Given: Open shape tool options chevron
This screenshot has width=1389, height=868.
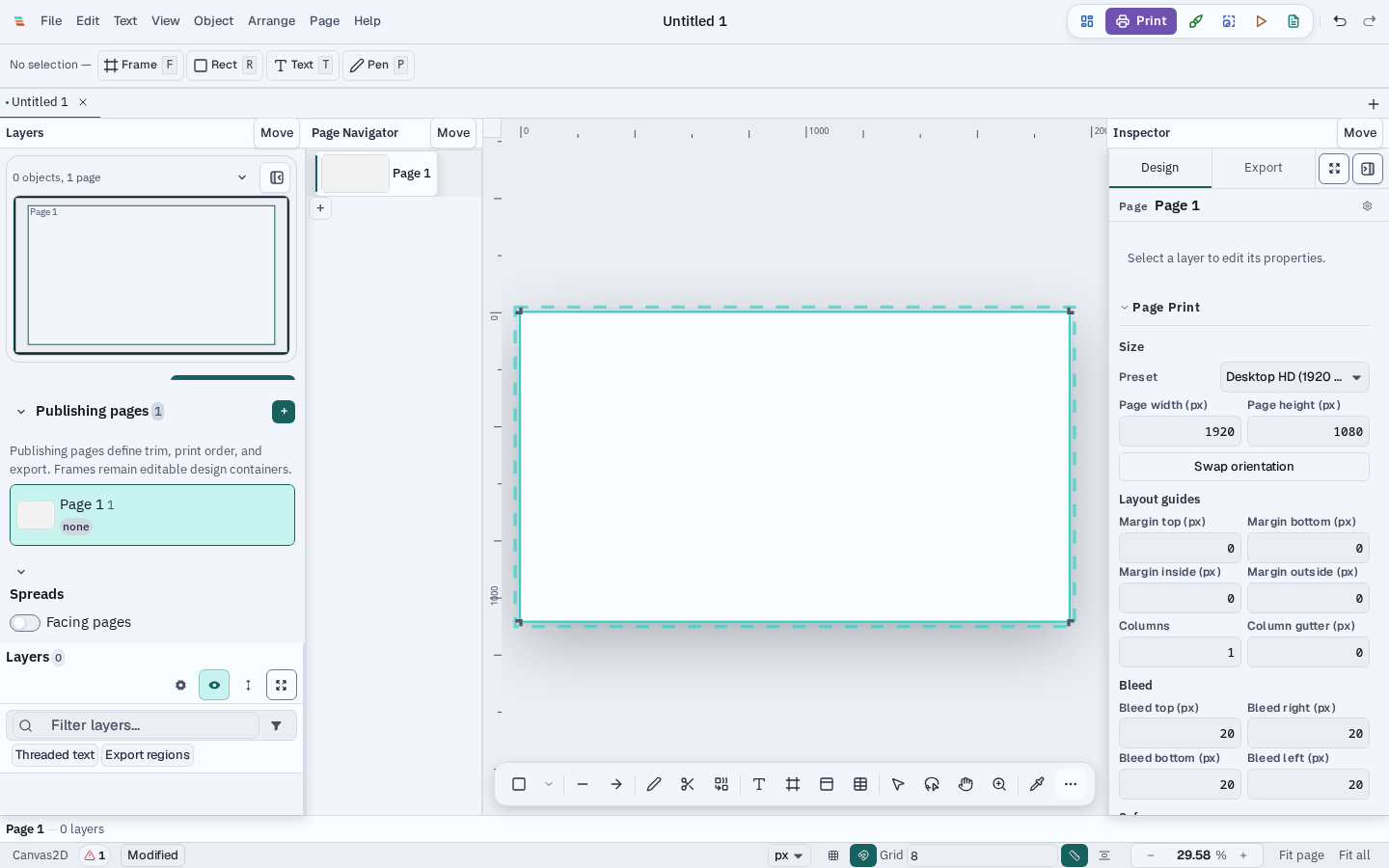Looking at the screenshot, I should (x=549, y=784).
